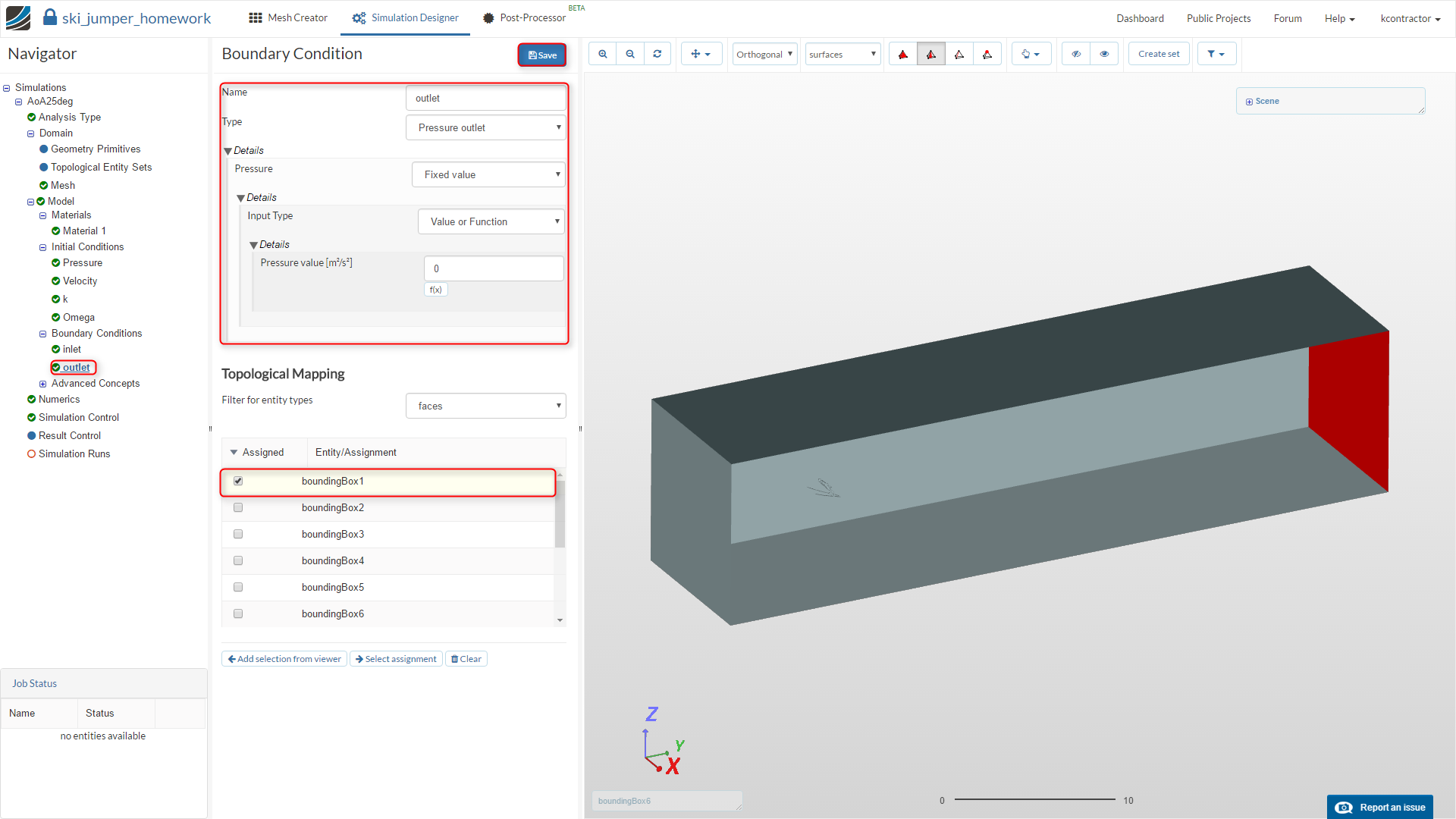Click Add selection from viewer button
This screenshot has width=1456, height=819.
284,659
